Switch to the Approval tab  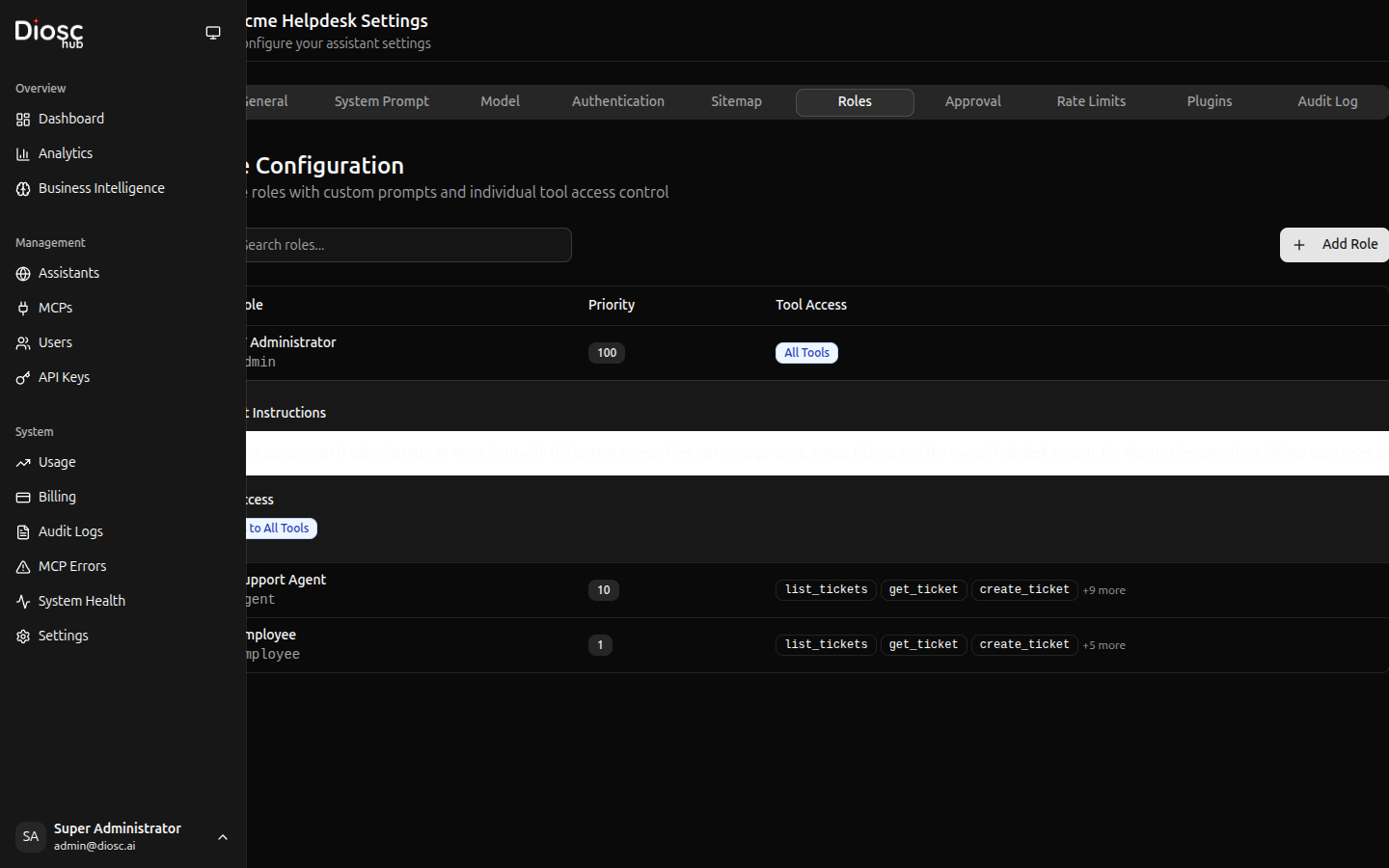972,101
